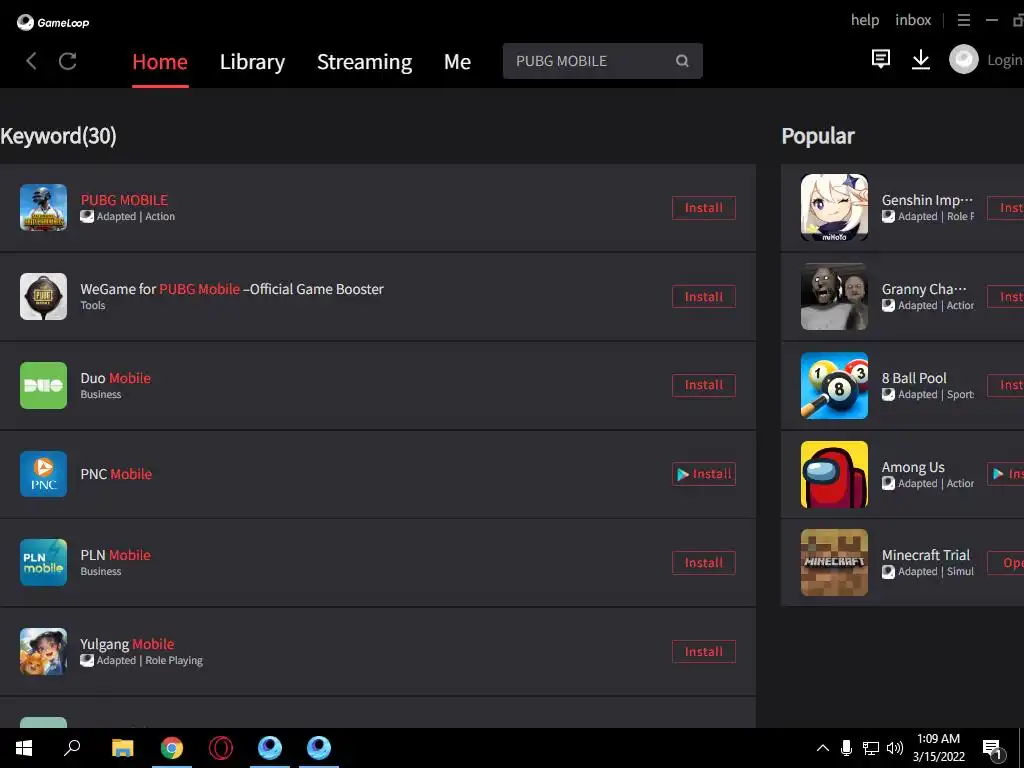Image resolution: width=1024 pixels, height=768 pixels.
Task: Open the help menu item
Action: click(865, 20)
